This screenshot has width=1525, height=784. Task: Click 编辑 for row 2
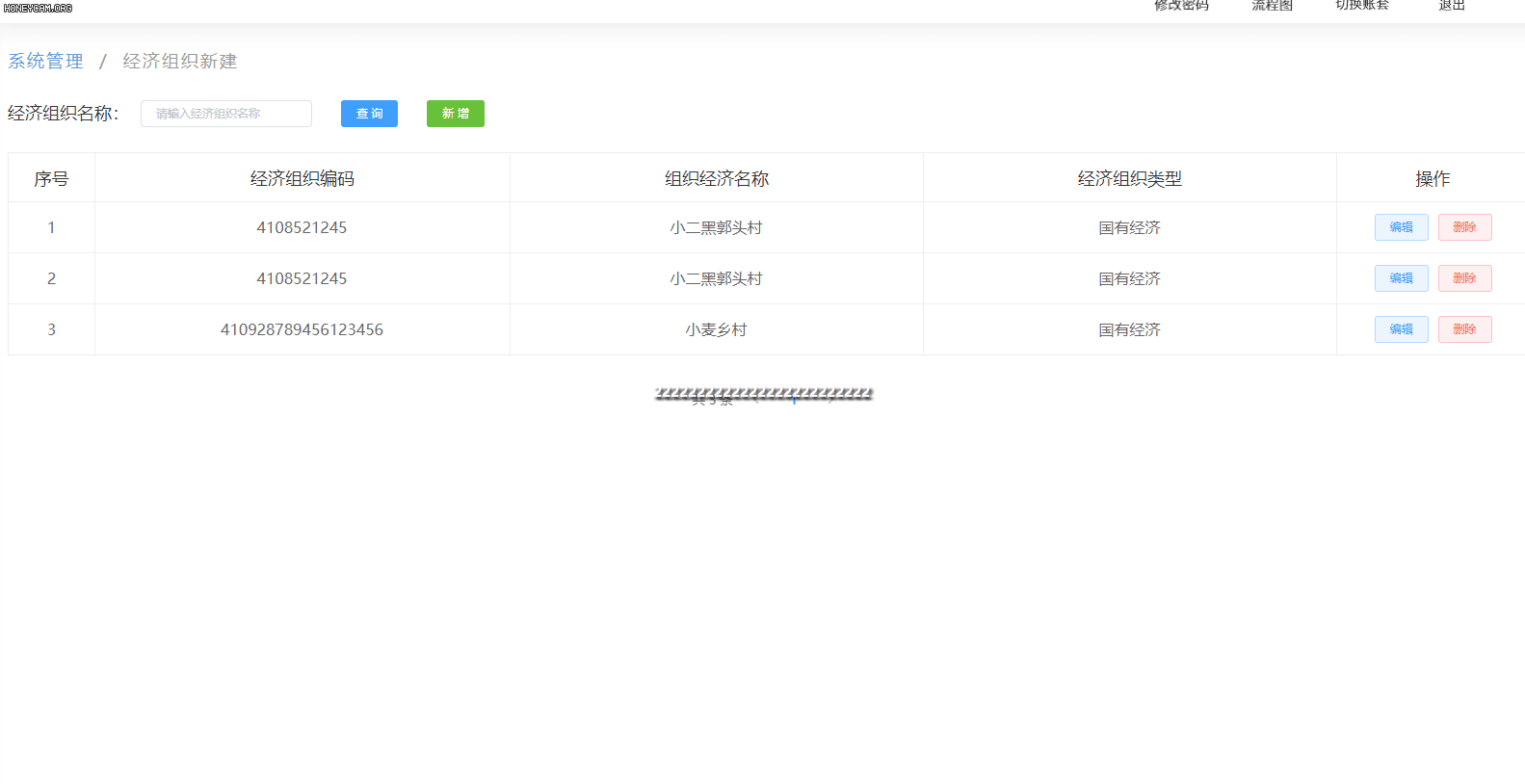(1402, 278)
